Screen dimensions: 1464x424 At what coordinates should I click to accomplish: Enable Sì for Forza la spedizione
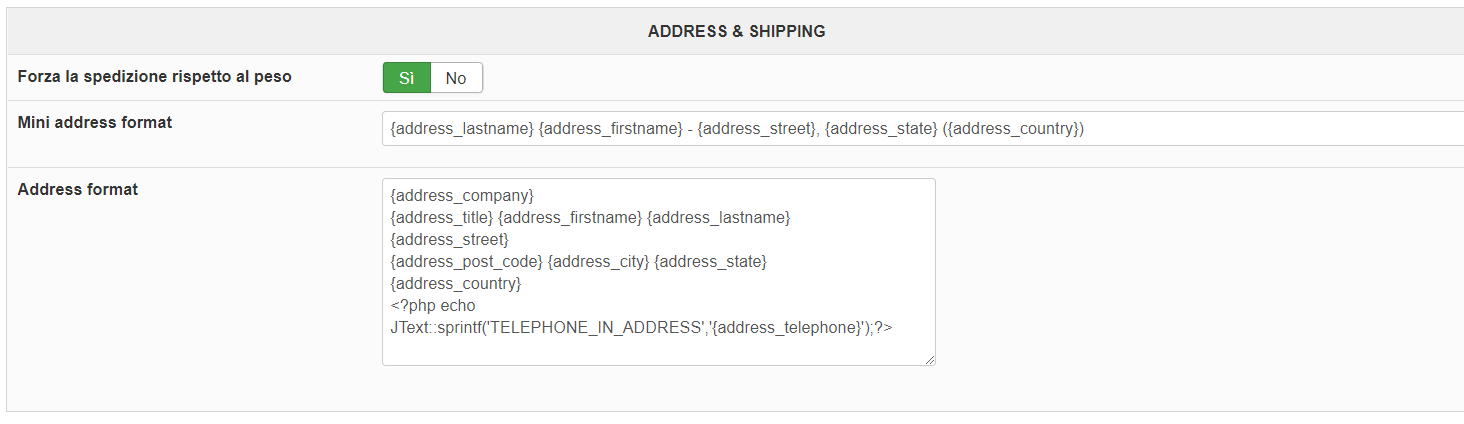(x=406, y=78)
